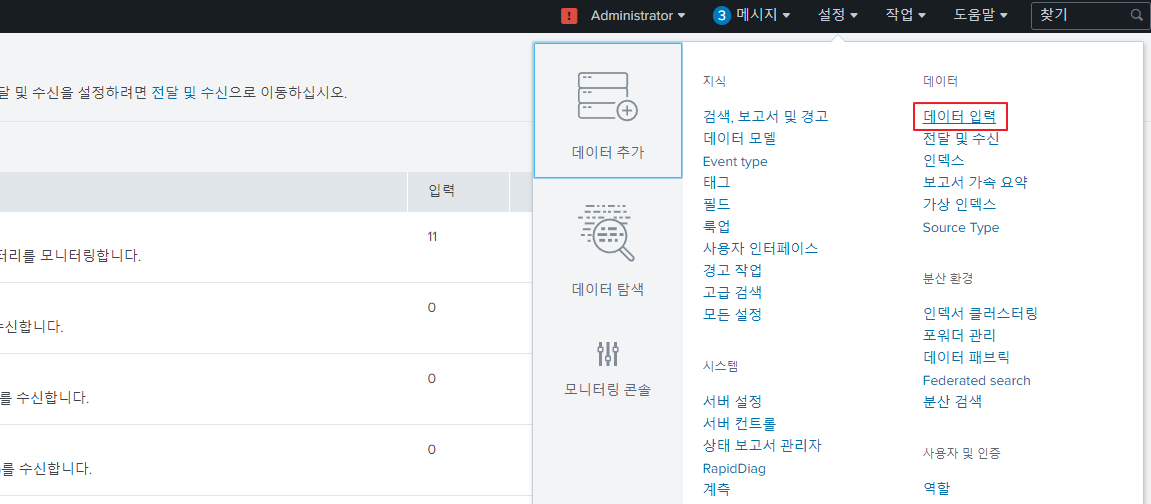This screenshot has height=504, width=1151.
Task: Open the 작업 menu
Action: click(x=905, y=15)
